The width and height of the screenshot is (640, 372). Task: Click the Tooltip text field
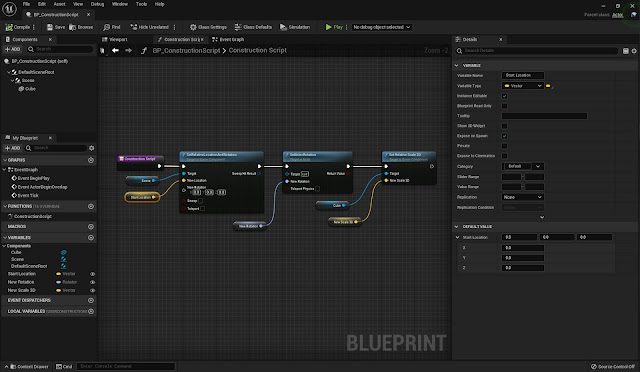point(544,116)
